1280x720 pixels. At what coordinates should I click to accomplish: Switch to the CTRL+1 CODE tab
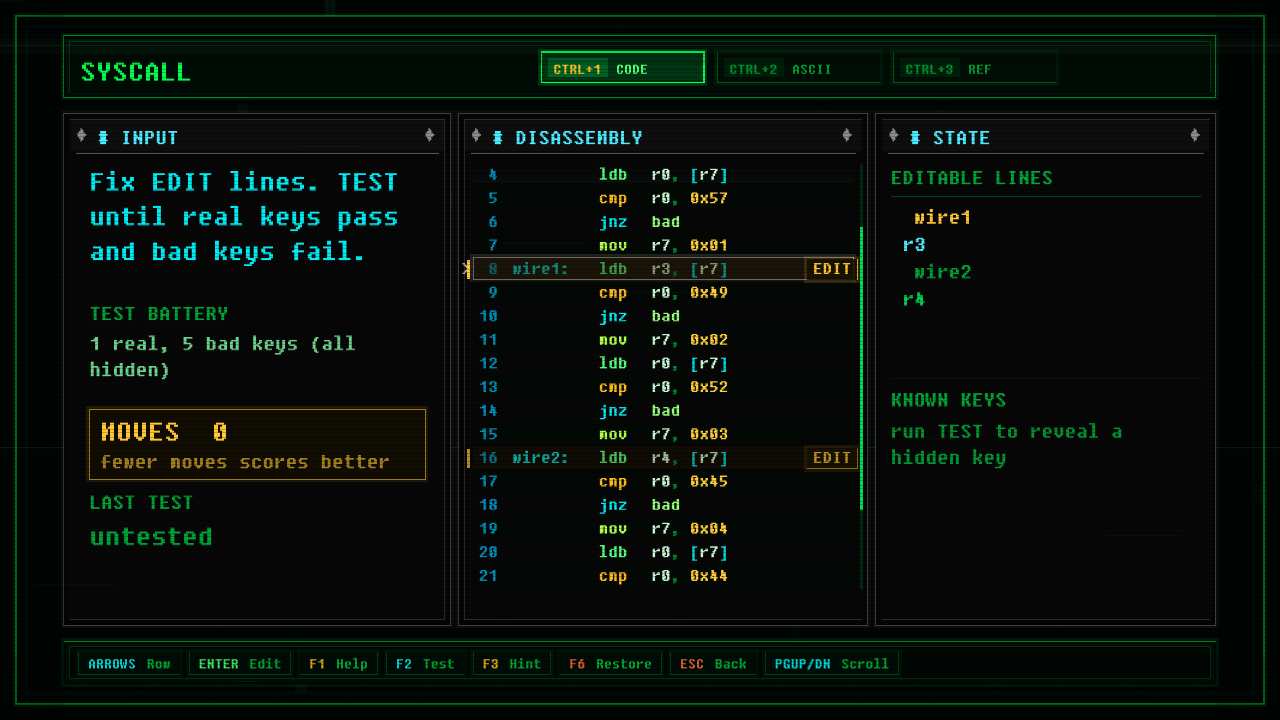pyautogui.click(x=622, y=68)
